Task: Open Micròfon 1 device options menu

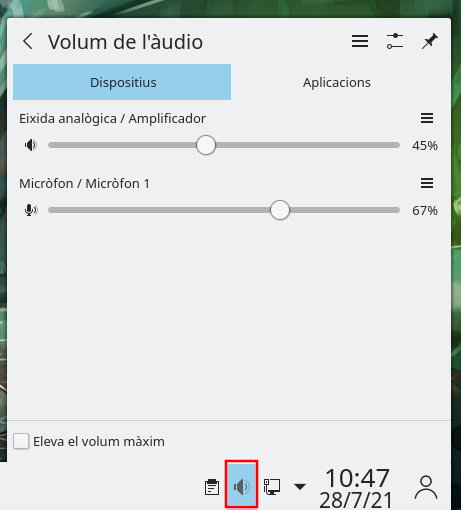Action: click(427, 183)
